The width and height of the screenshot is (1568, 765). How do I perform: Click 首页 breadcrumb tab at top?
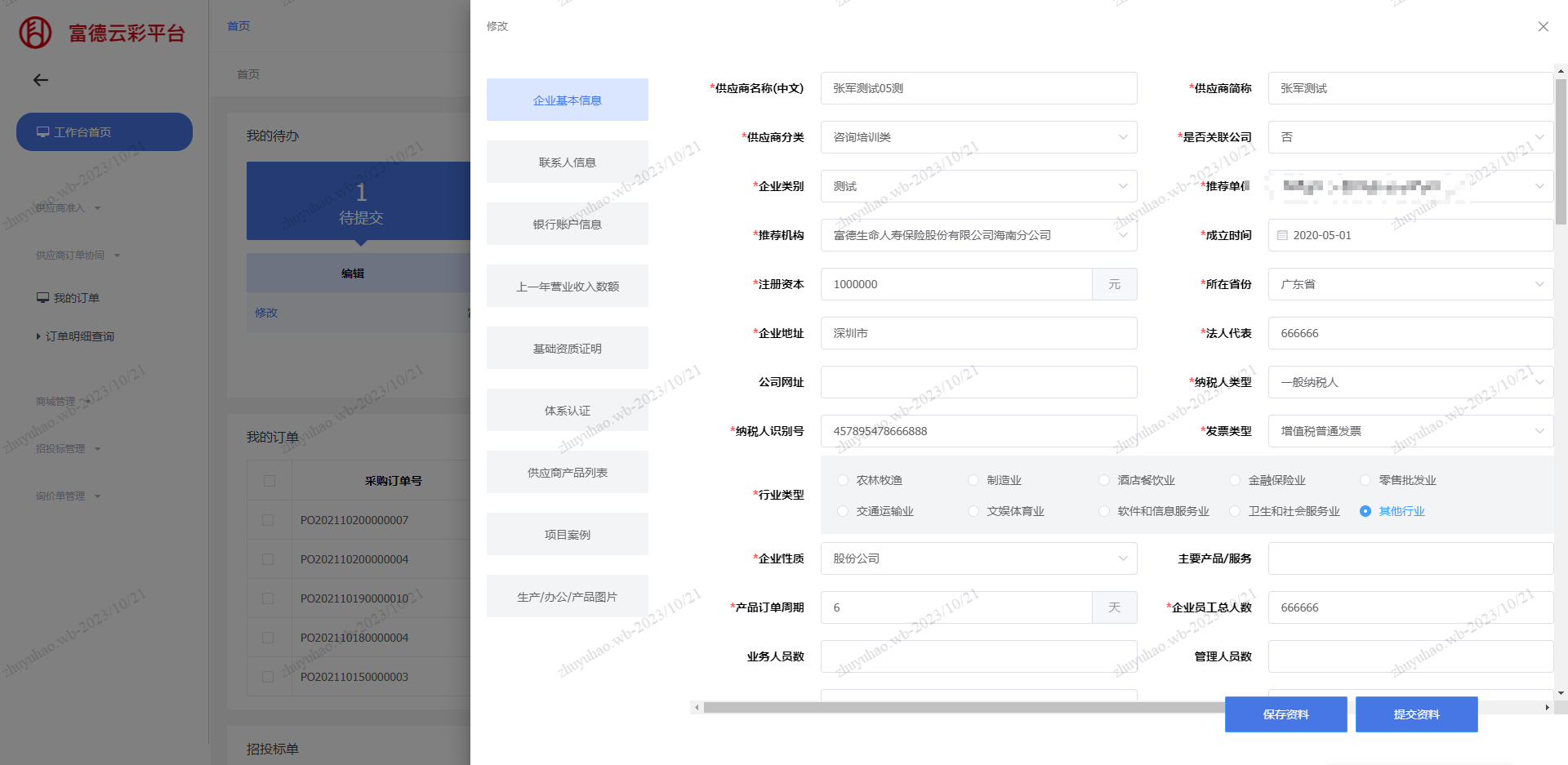click(x=238, y=26)
